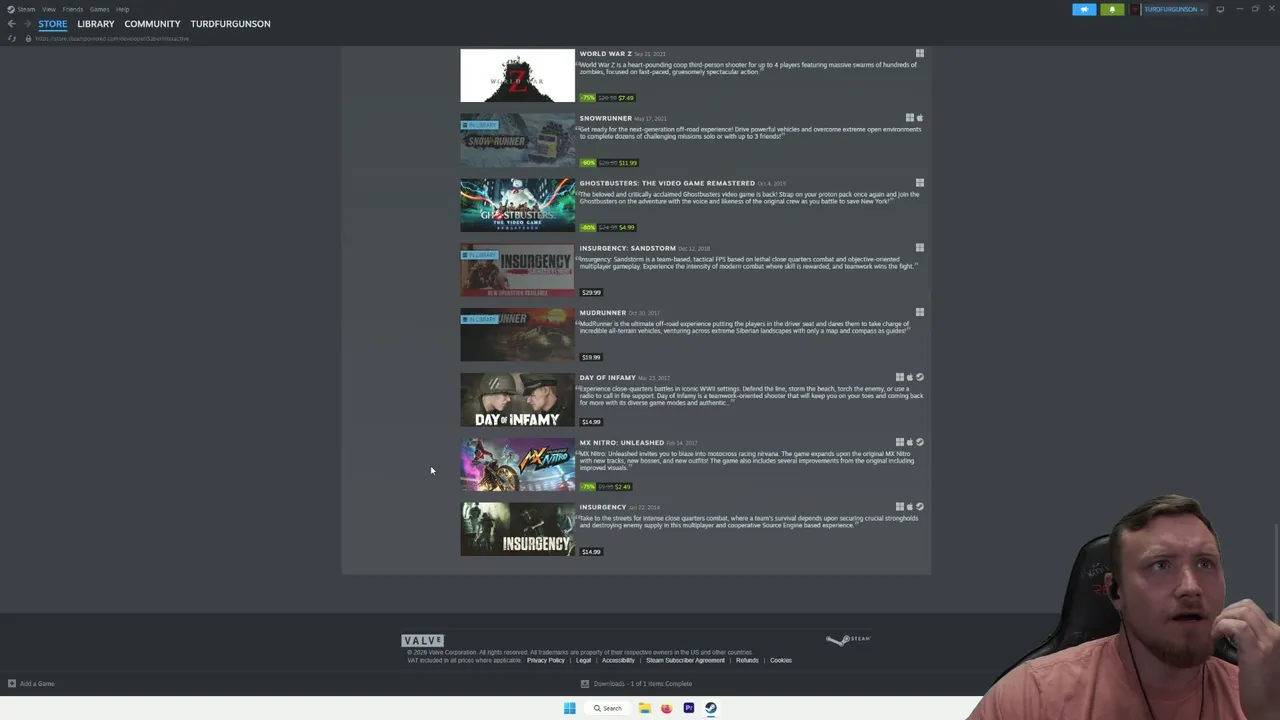Expand the TURDFURGUNSON account dropdown

pyautogui.click(x=1174, y=9)
